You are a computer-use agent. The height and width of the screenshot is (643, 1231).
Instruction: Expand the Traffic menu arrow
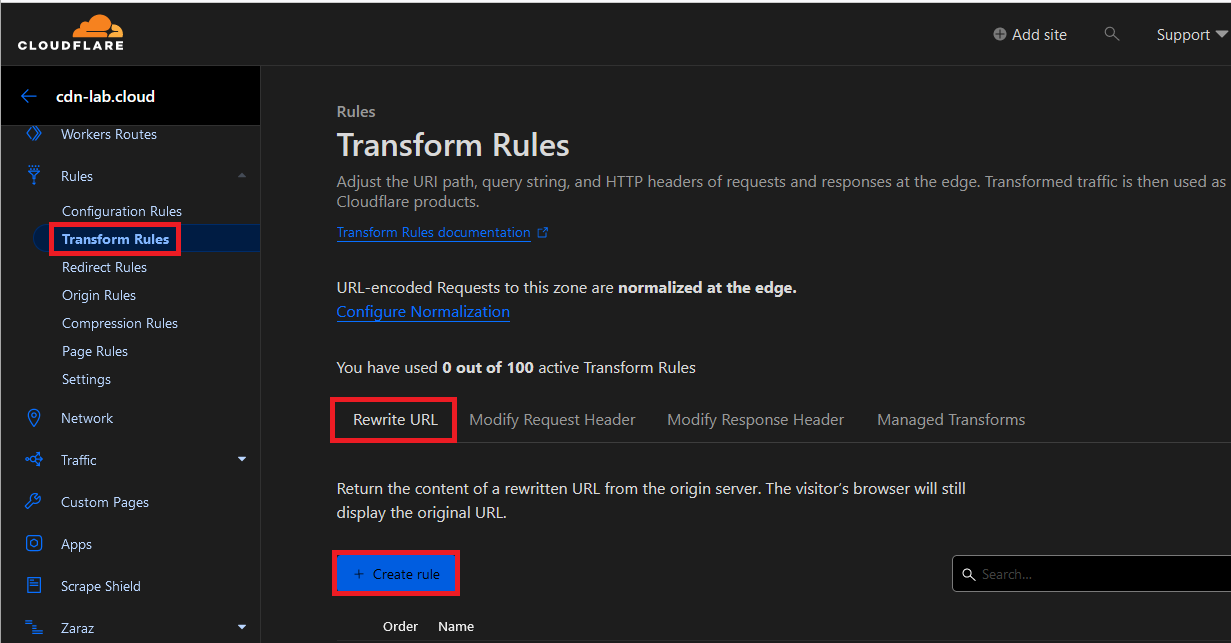pyautogui.click(x=242, y=460)
